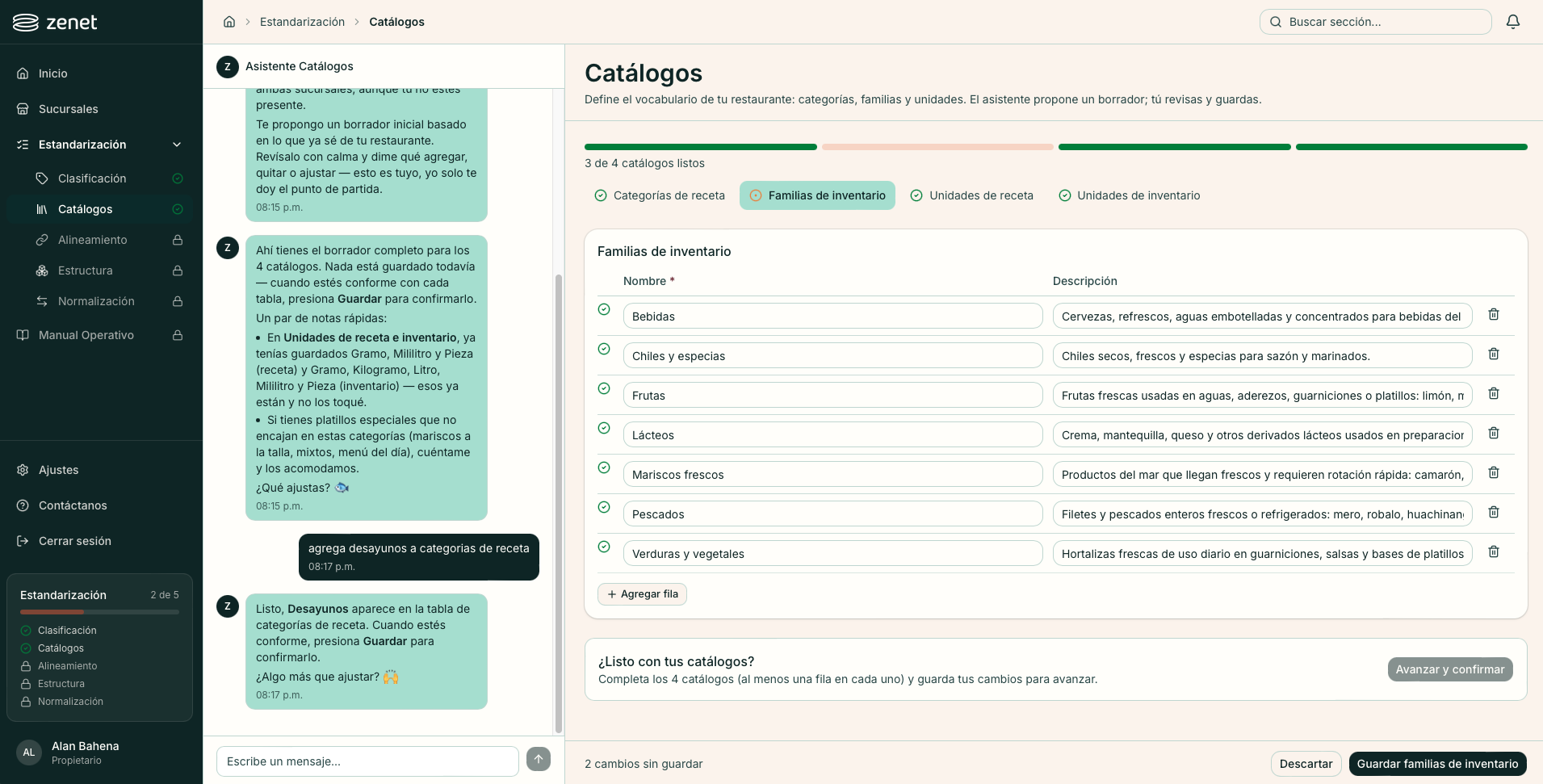Click Guardar familias de inventario
The image size is (1543, 784).
point(1437,764)
